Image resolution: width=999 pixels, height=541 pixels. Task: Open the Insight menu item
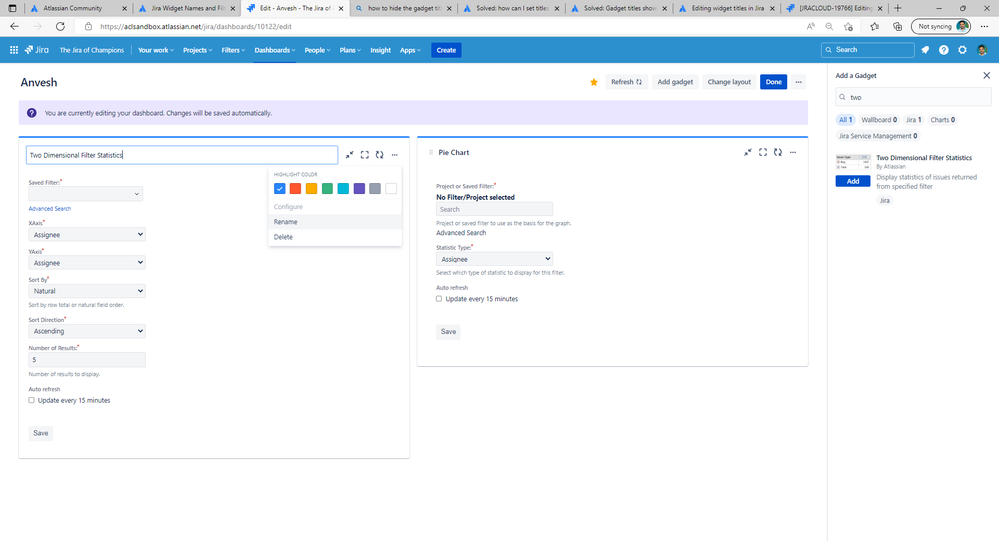coord(380,50)
